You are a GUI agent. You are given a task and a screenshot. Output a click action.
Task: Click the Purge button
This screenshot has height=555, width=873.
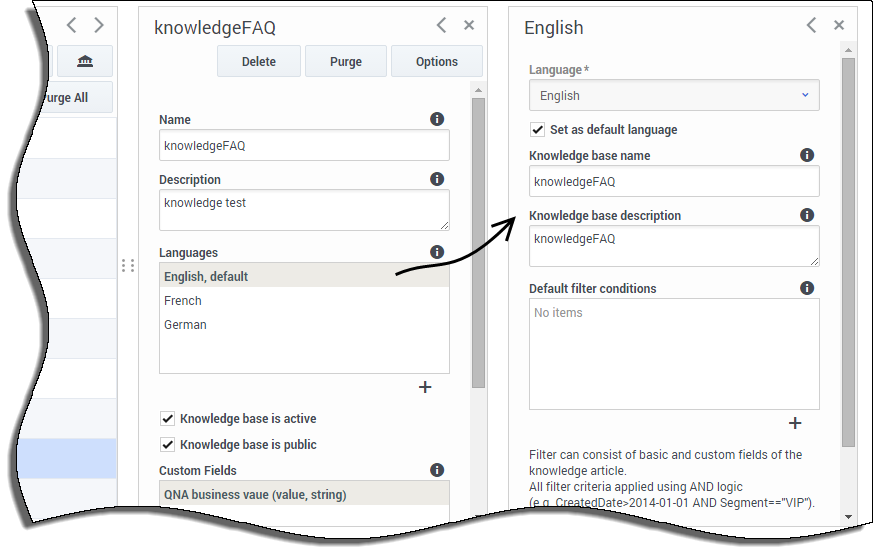click(346, 61)
